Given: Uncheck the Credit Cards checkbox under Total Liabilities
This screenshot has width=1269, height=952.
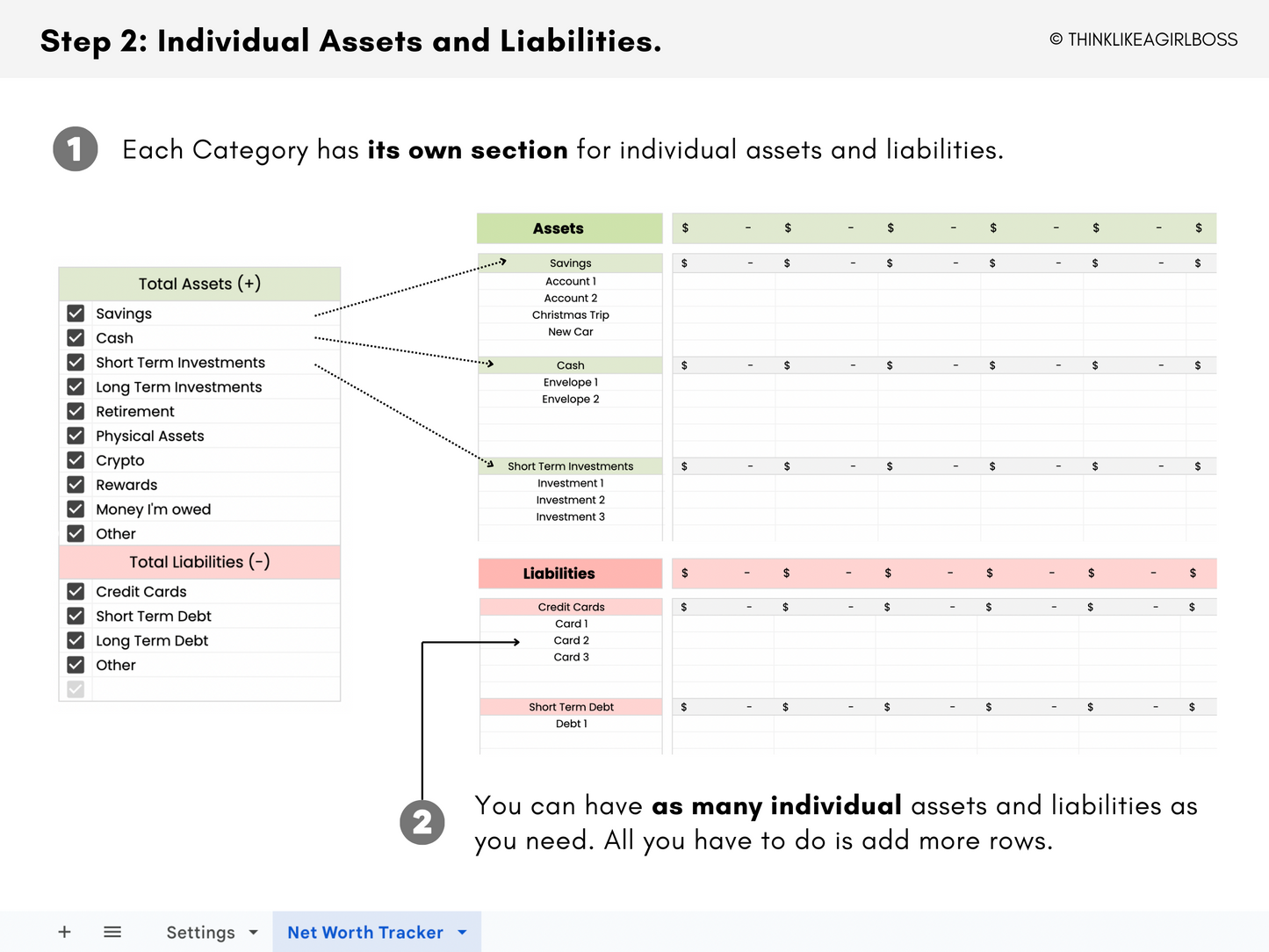Looking at the screenshot, I should (x=76, y=591).
